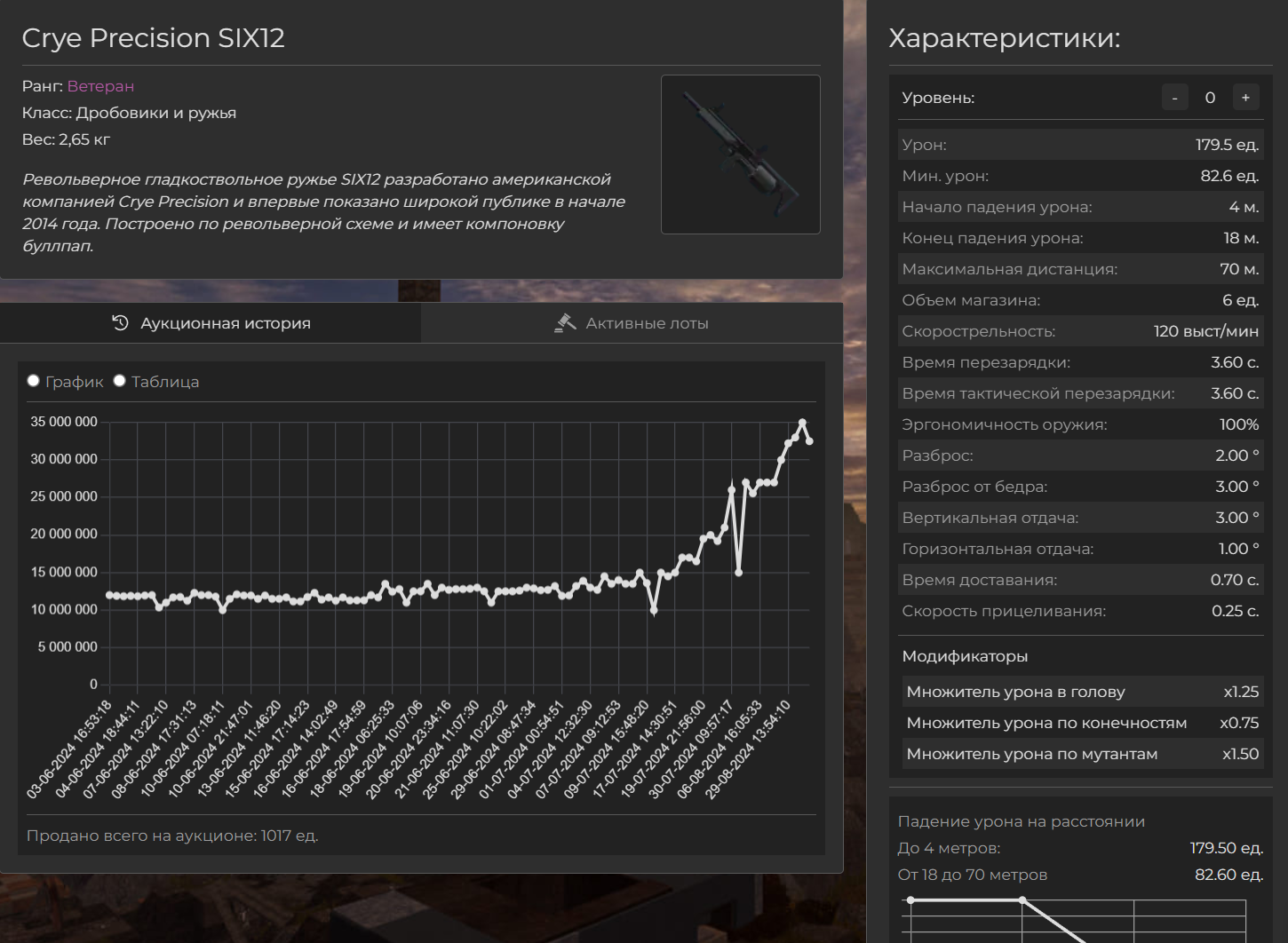Click the gavel icon beside Активные лоты
This screenshot has height=943, width=1288.
click(565, 323)
